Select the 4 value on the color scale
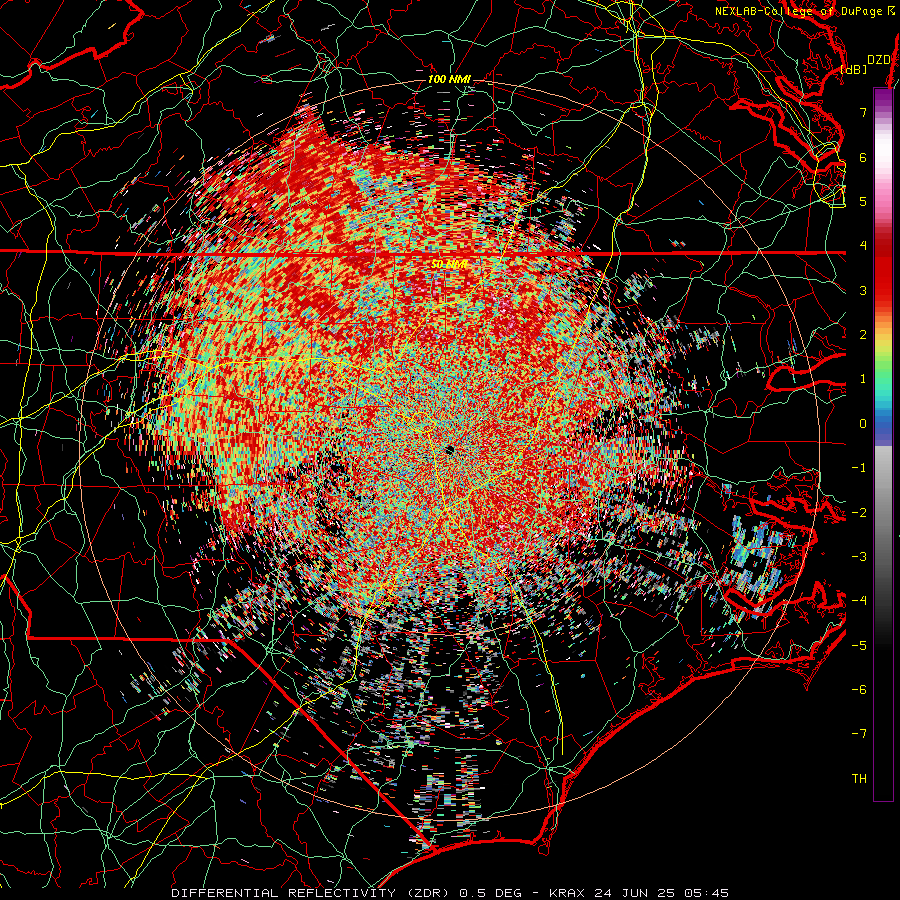This screenshot has height=900, width=900. [x=863, y=246]
